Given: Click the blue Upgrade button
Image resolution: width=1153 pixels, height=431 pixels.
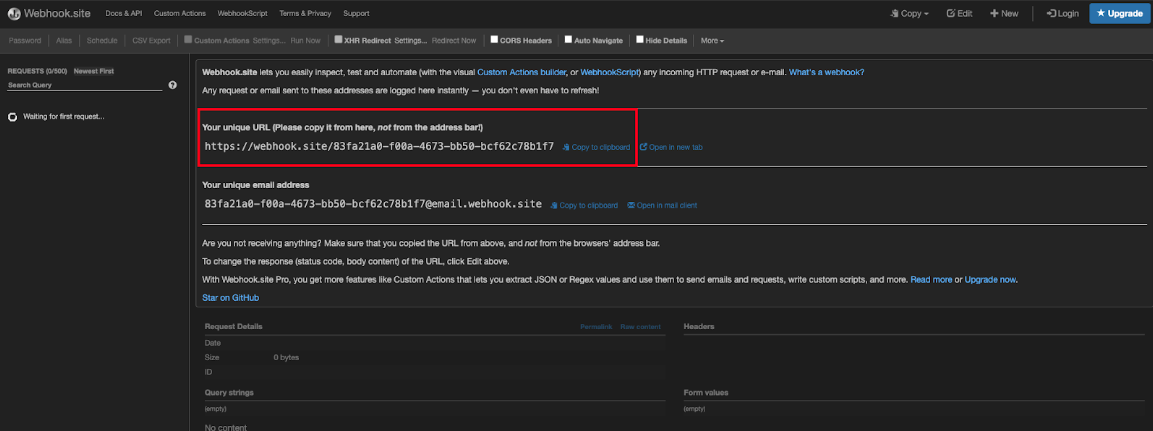Looking at the screenshot, I should click(x=1120, y=13).
